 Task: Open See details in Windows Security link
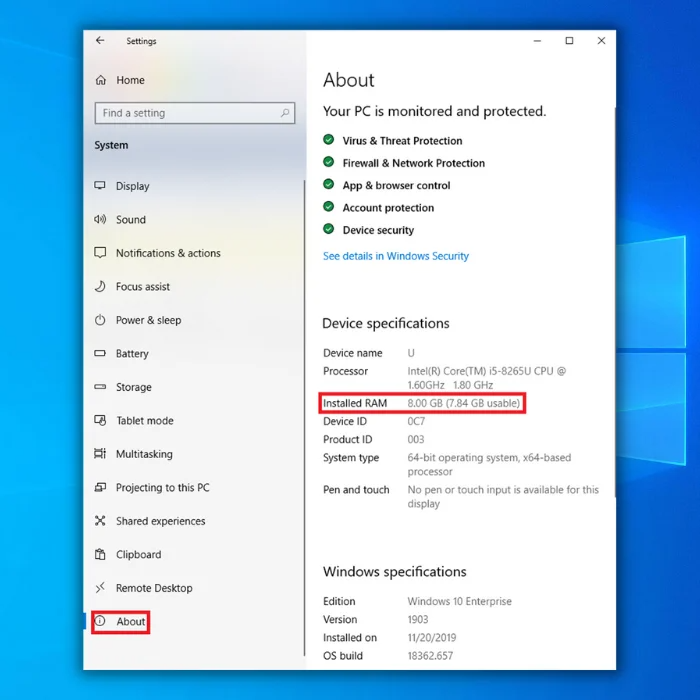[x=395, y=256]
